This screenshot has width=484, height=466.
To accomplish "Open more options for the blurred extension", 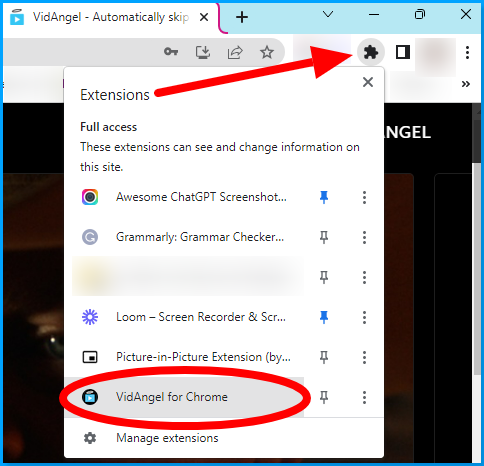I will (364, 277).
